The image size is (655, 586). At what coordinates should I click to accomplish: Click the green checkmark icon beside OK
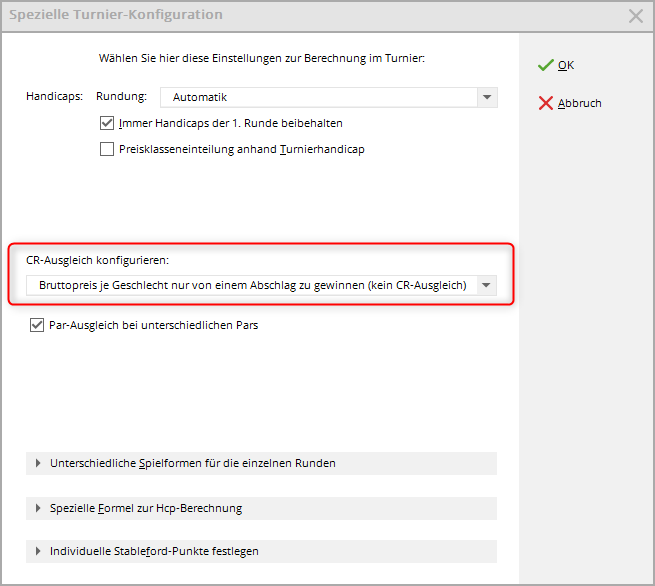click(545, 65)
